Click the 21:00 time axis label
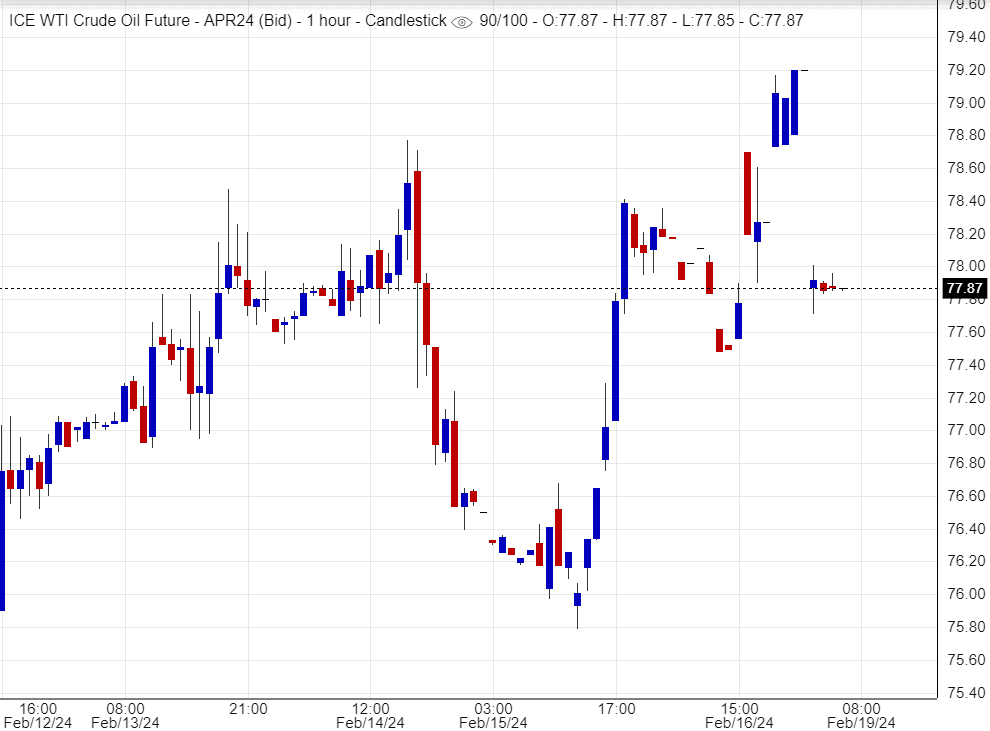 [247, 708]
